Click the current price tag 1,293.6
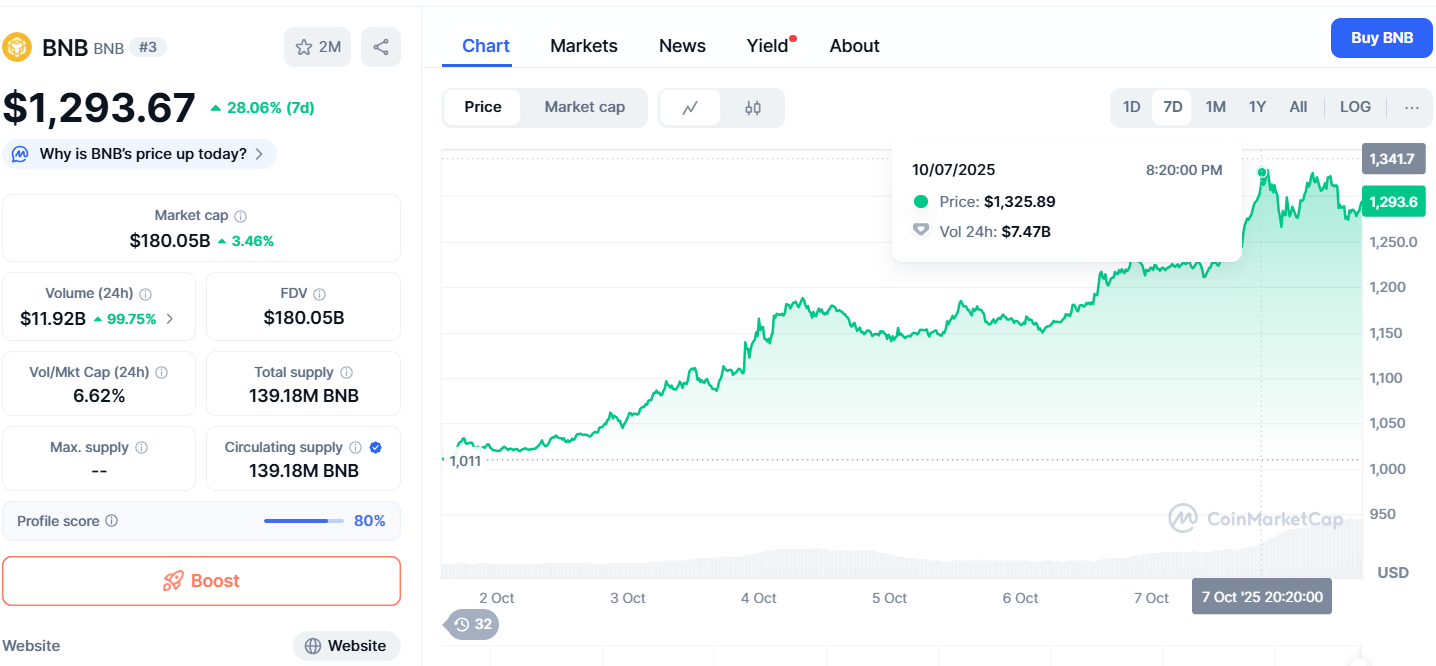This screenshot has height=666, width=1436. coord(1392,202)
